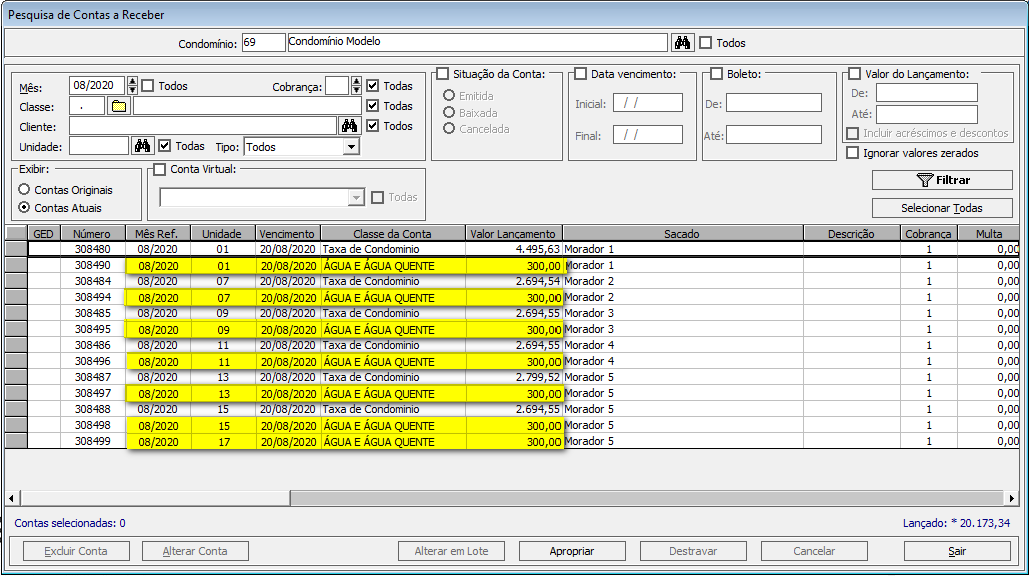Uncheck Todas checkbox for Classe
This screenshot has width=1029, height=576.
(373, 105)
